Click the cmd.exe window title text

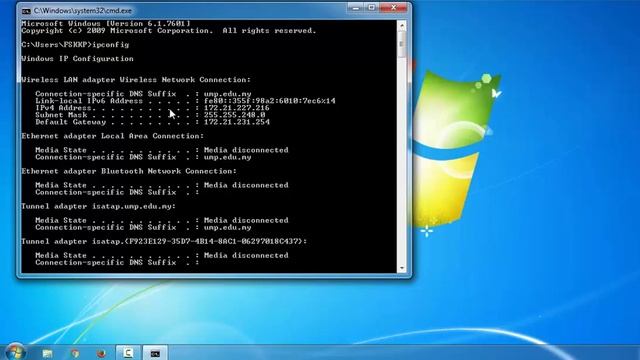[x=83, y=11]
